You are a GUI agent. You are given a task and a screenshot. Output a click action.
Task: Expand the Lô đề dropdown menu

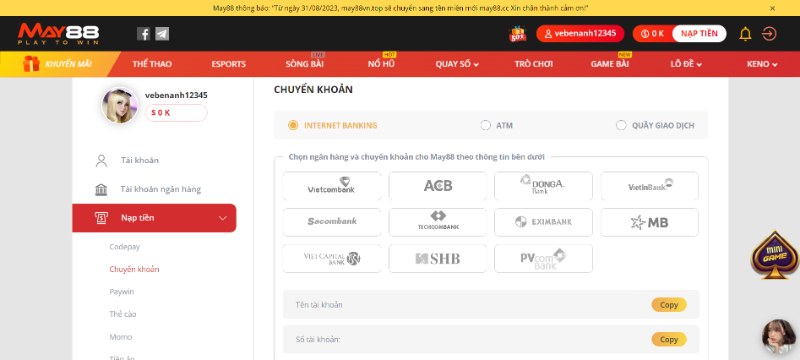(686, 64)
